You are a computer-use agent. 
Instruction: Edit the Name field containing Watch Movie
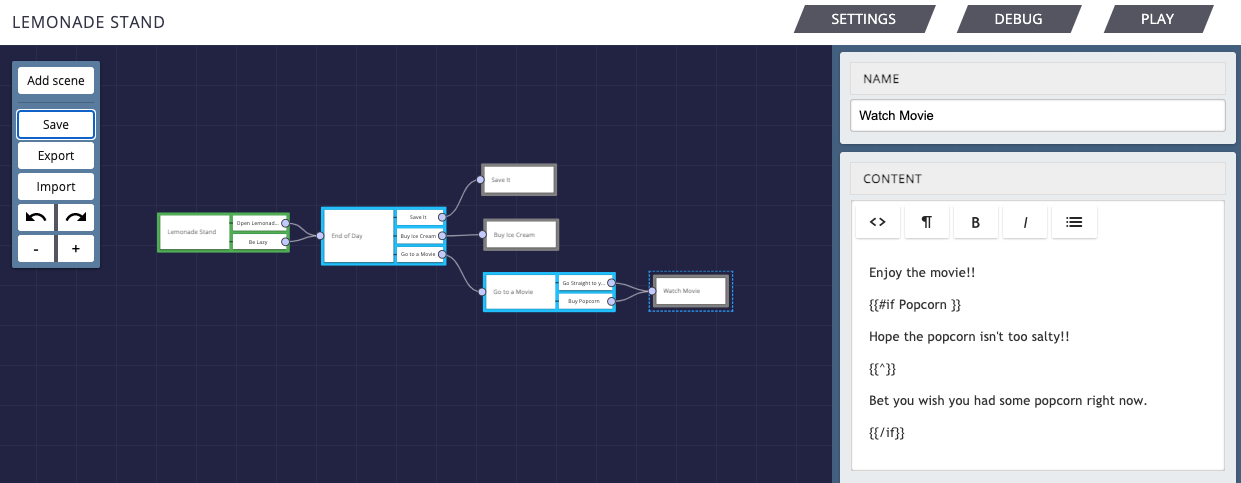tap(1037, 115)
